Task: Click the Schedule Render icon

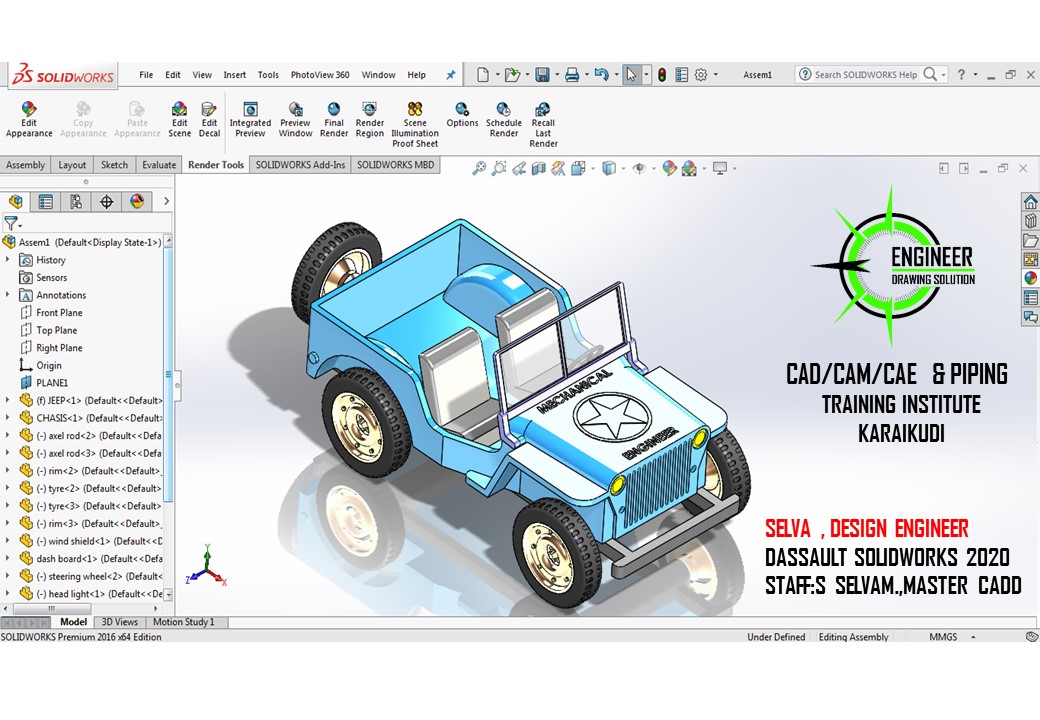Action: pos(503,119)
